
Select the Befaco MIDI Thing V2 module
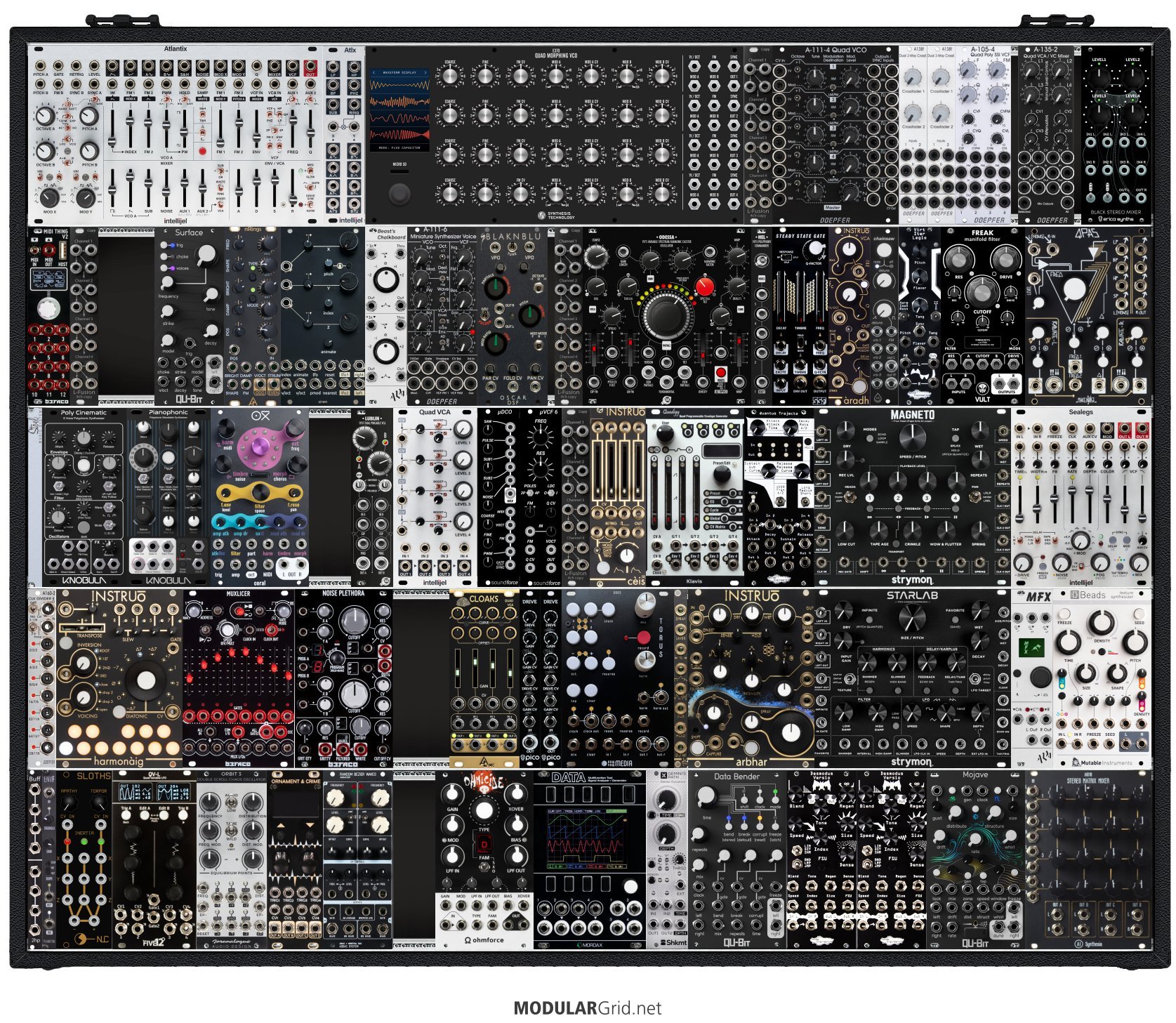point(49,315)
